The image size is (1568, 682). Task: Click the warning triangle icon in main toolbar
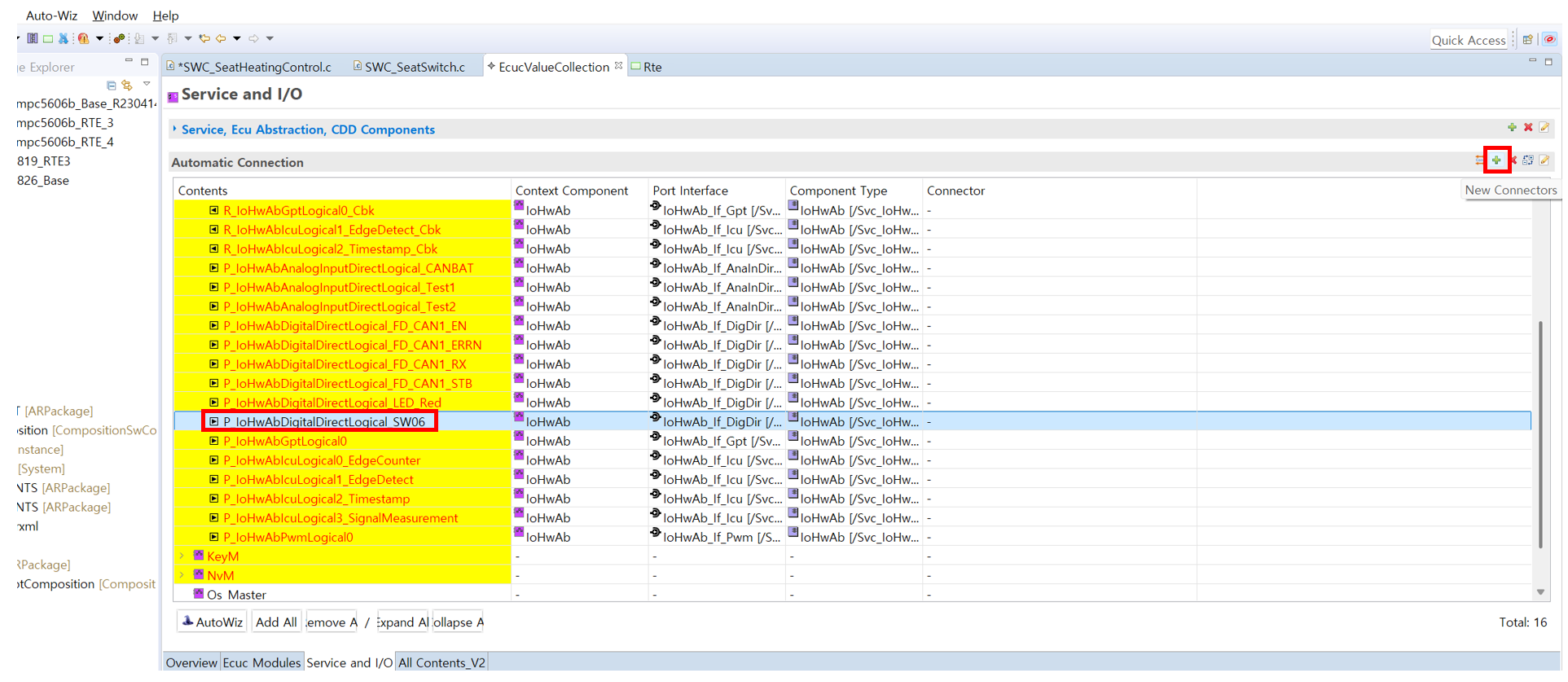click(x=83, y=38)
